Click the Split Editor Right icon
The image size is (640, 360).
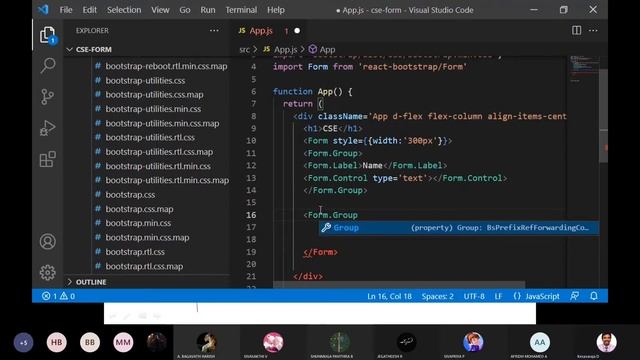pyautogui.click(x=576, y=30)
